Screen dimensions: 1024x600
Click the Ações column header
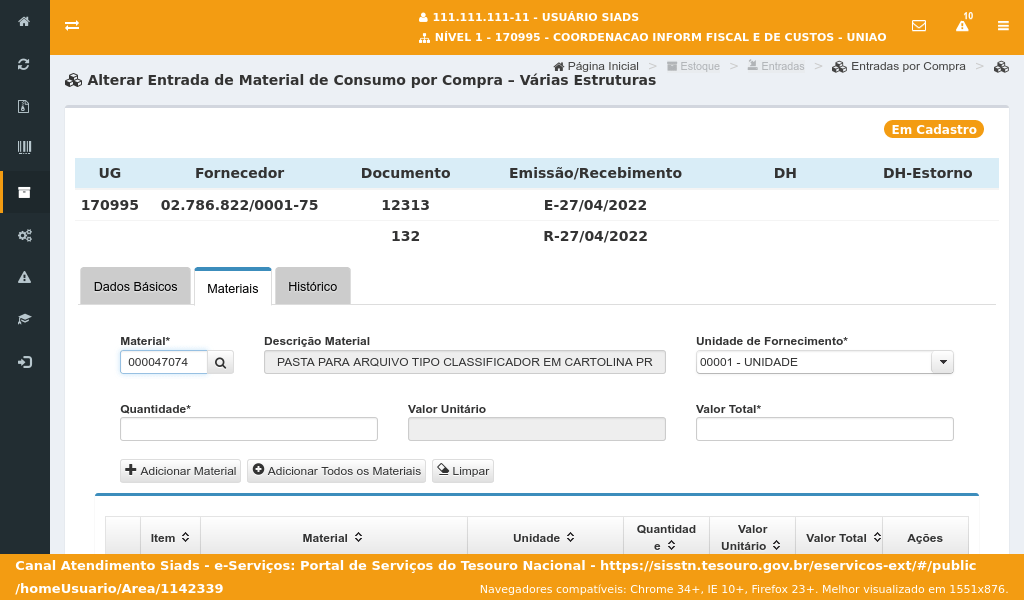(x=925, y=538)
